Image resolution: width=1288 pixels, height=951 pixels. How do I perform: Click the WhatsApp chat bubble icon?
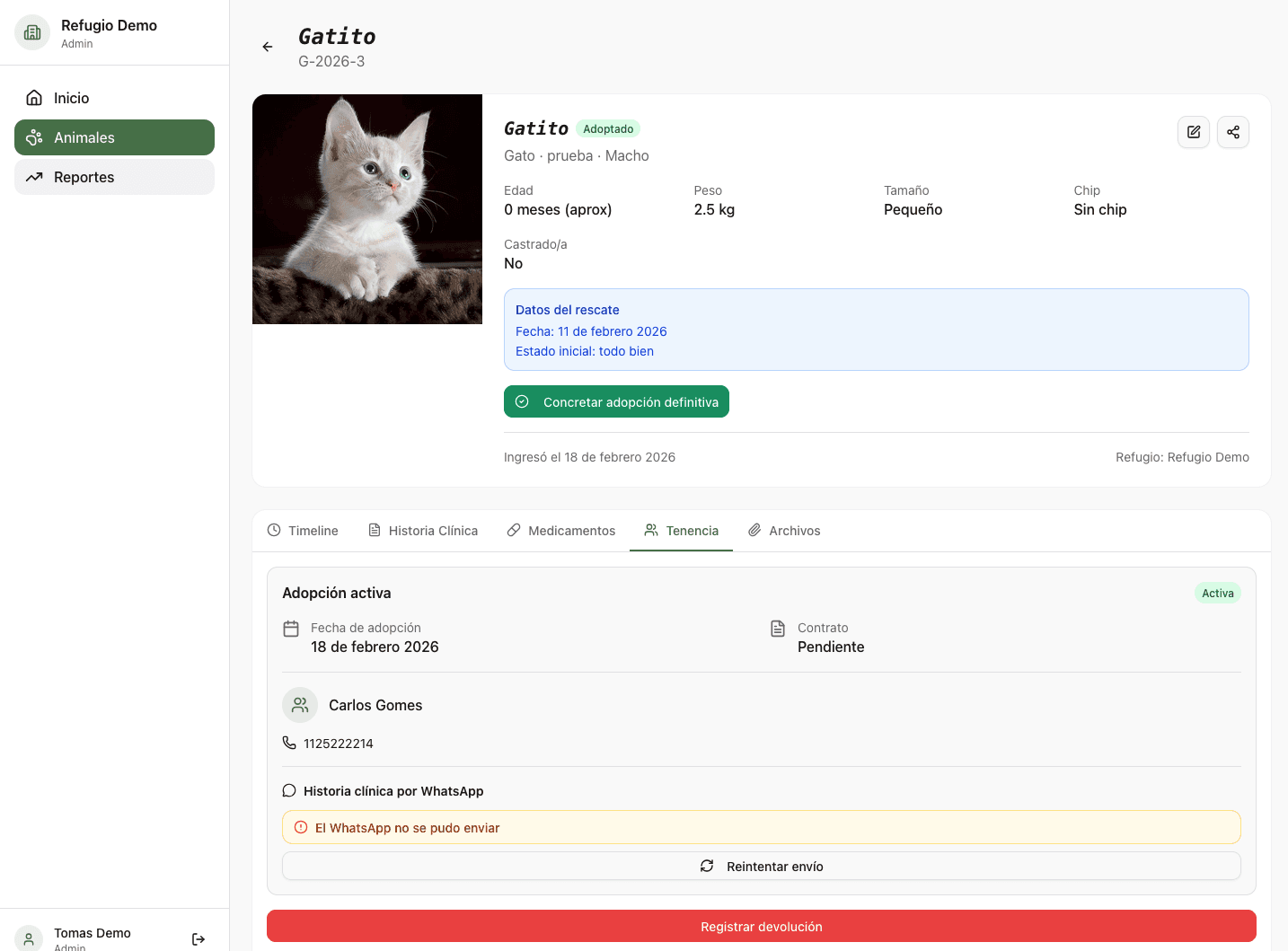pos(288,790)
